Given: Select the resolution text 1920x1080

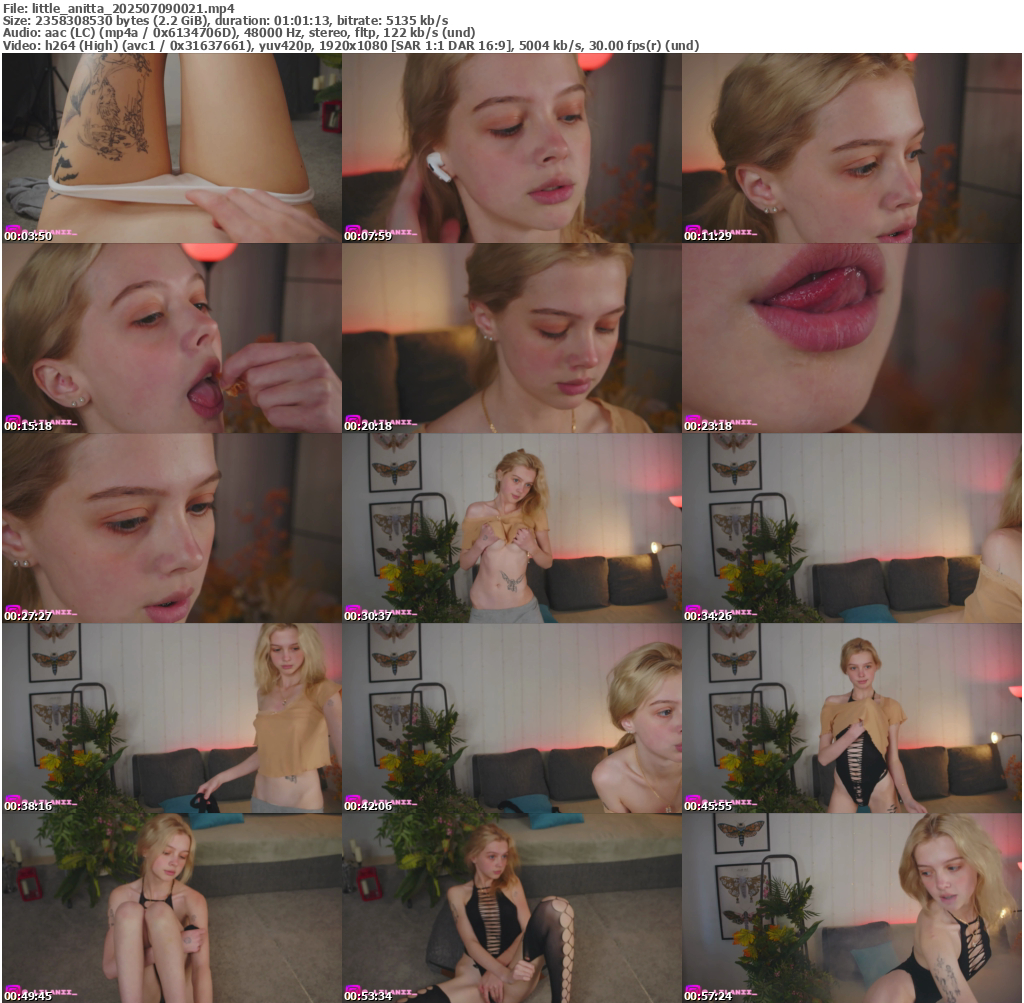Looking at the screenshot, I should [351, 46].
